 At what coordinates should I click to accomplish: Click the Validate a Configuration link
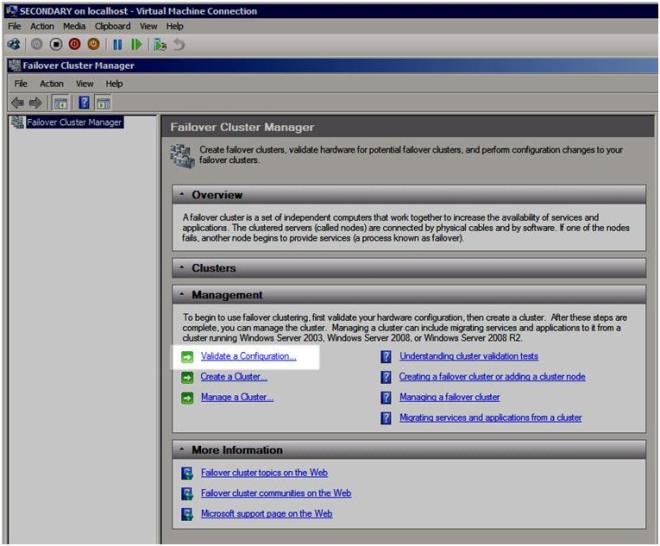248,356
